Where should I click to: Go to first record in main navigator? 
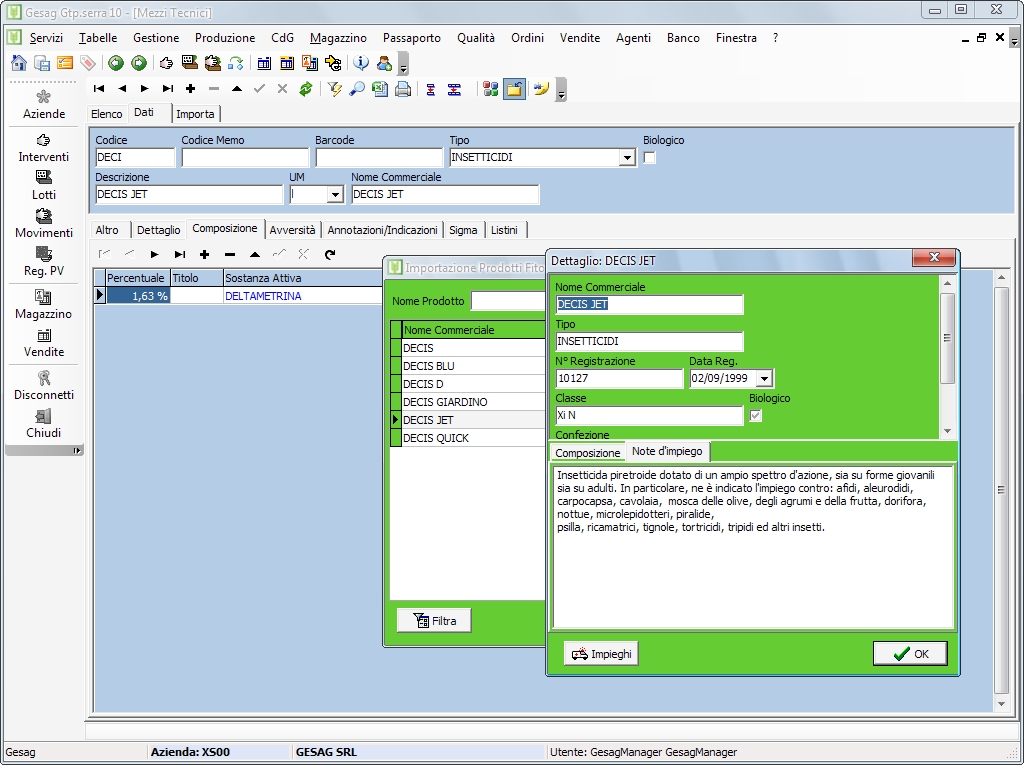(x=99, y=89)
